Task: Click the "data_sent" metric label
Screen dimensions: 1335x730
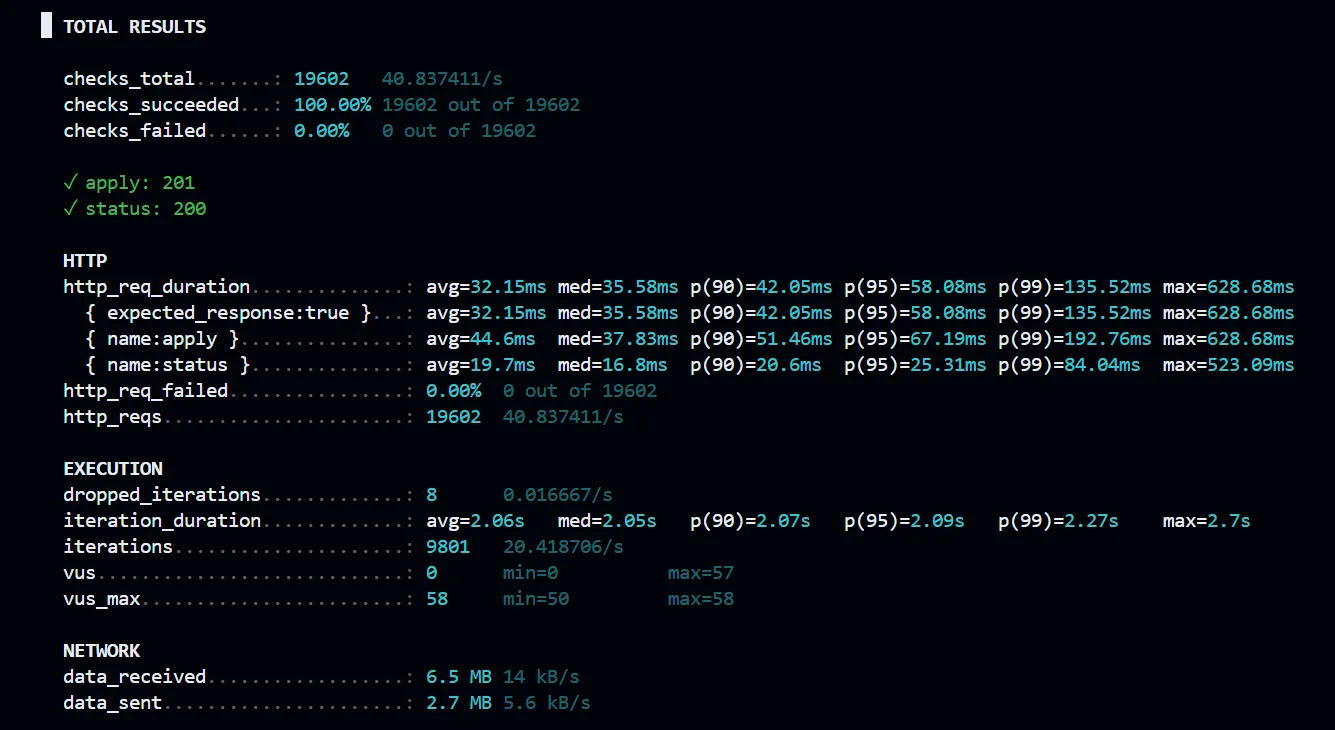Action: 113,703
